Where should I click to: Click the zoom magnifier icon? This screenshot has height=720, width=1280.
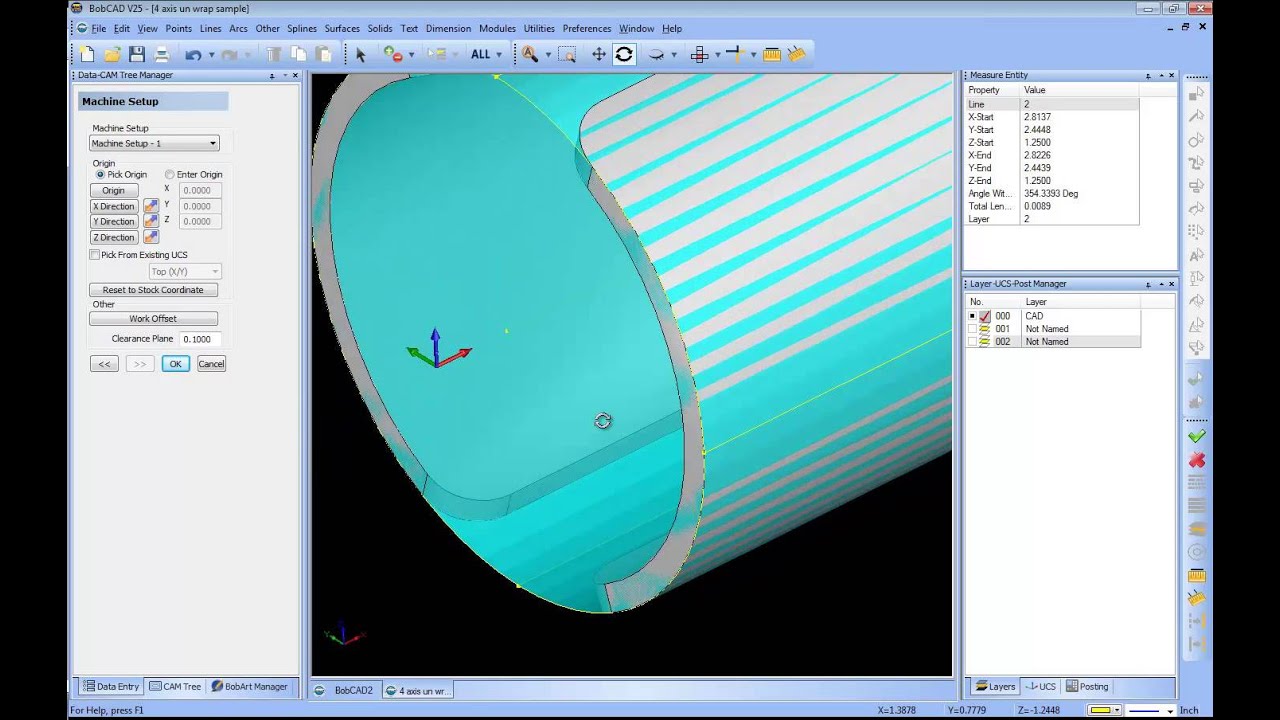(530, 54)
